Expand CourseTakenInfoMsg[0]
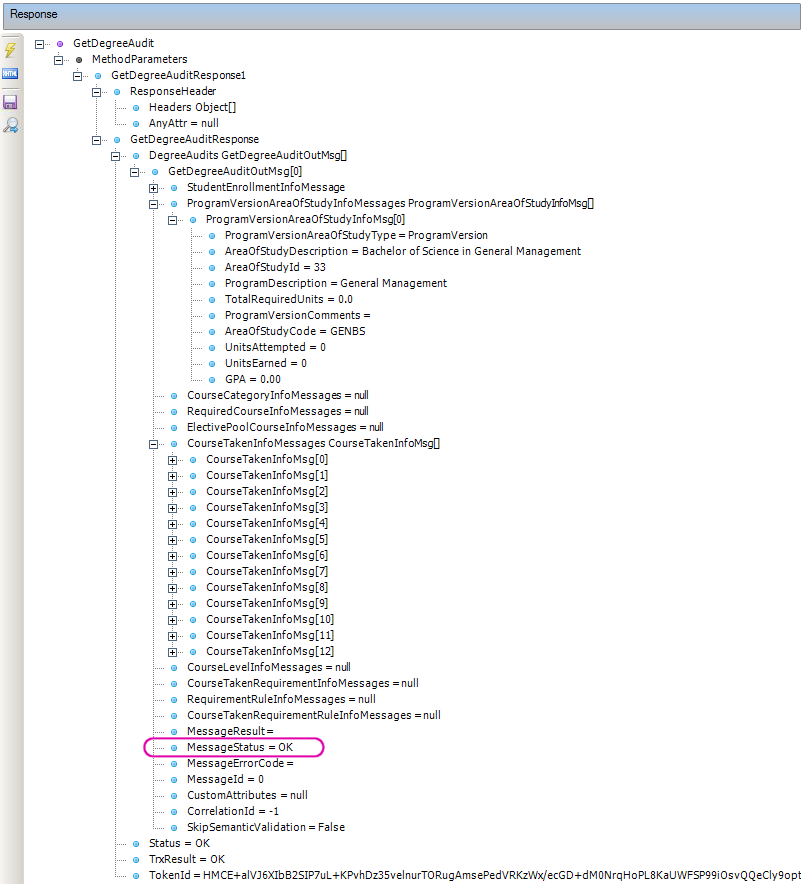This screenshot has height=884, width=804. pyautogui.click(x=173, y=460)
